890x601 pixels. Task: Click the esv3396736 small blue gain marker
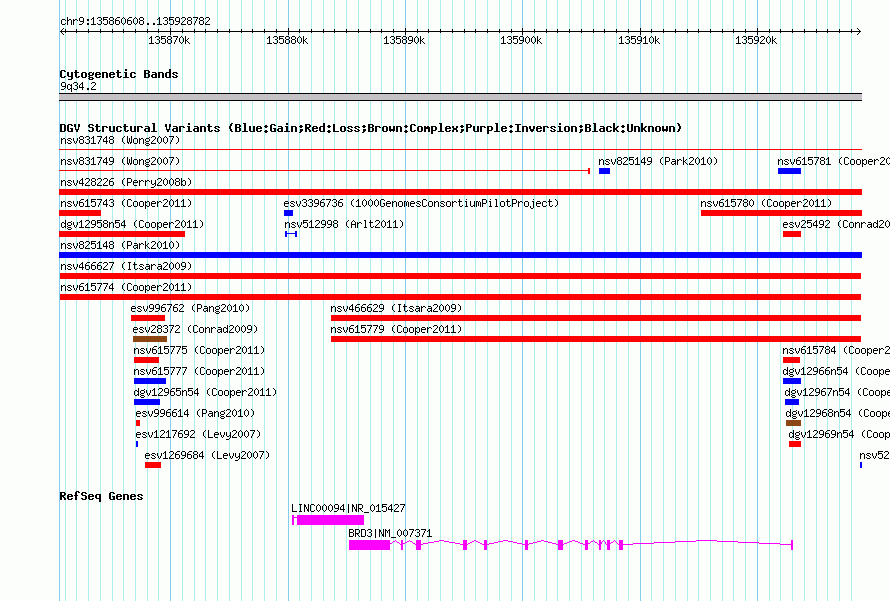(288, 213)
